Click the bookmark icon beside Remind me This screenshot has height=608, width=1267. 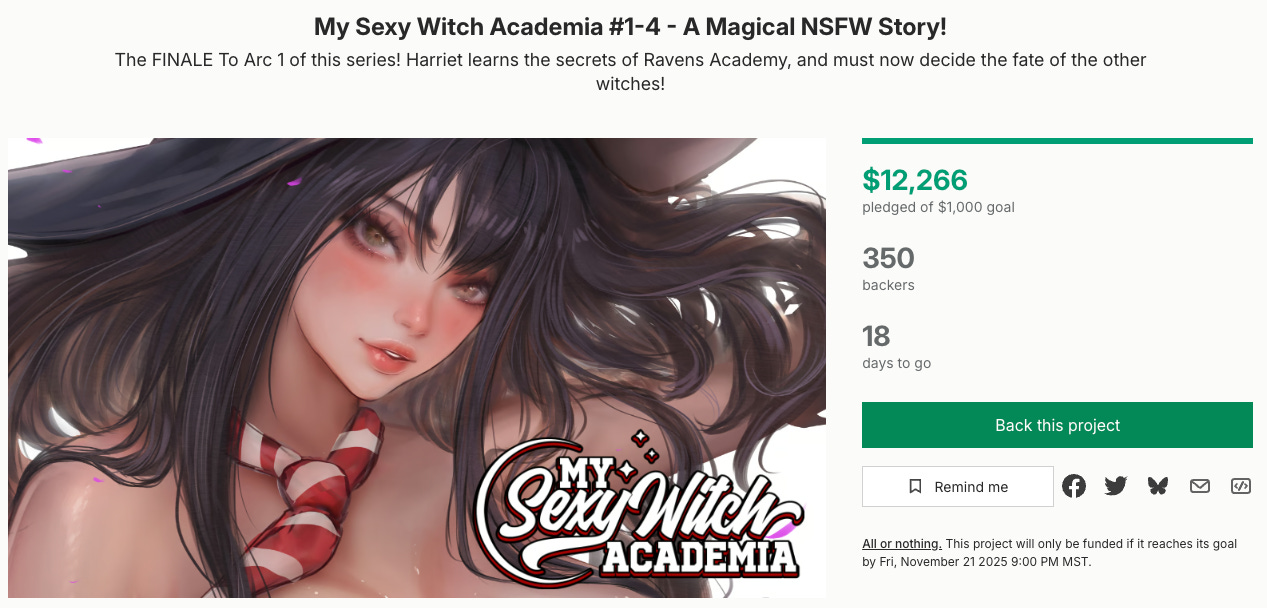(x=915, y=487)
